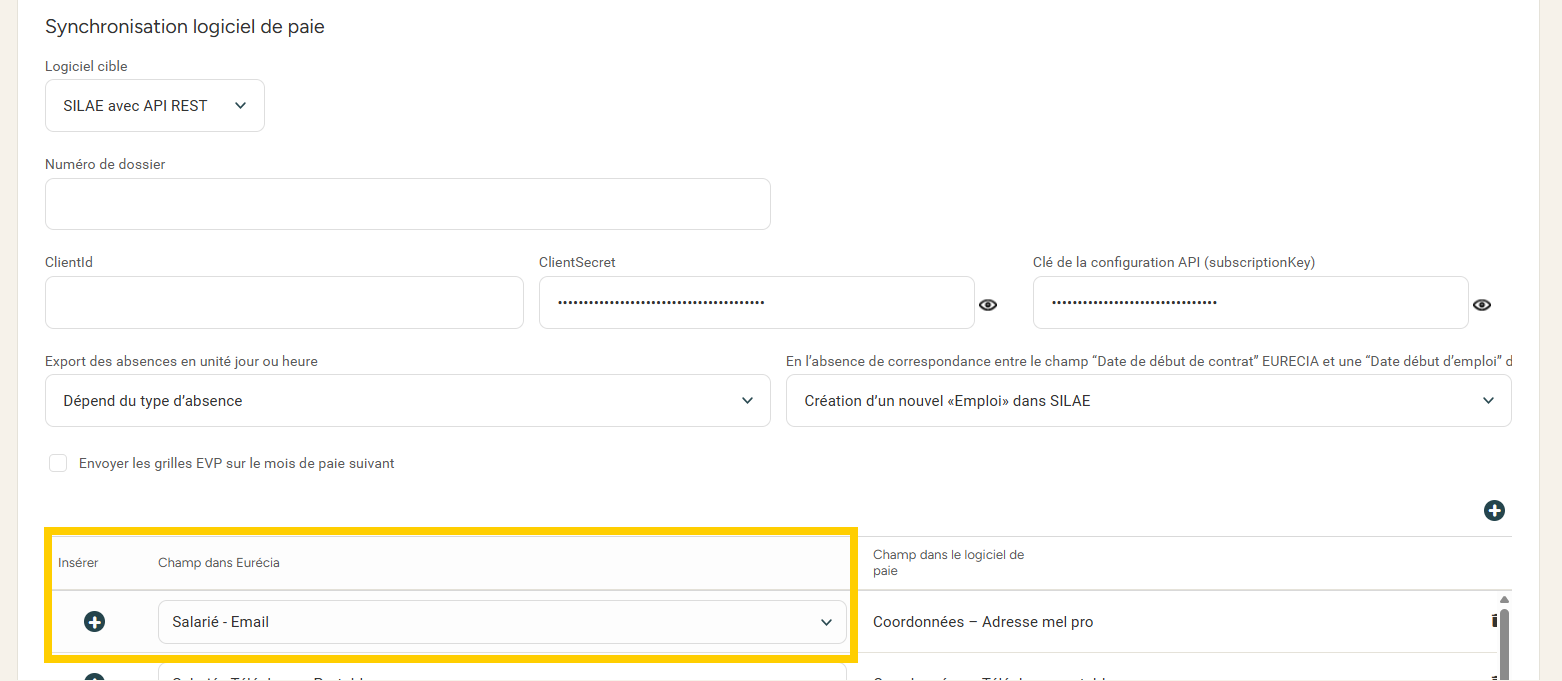Image resolution: width=1562 pixels, height=681 pixels.
Task: Insert a row before Salarié - Email
Action: click(x=95, y=622)
